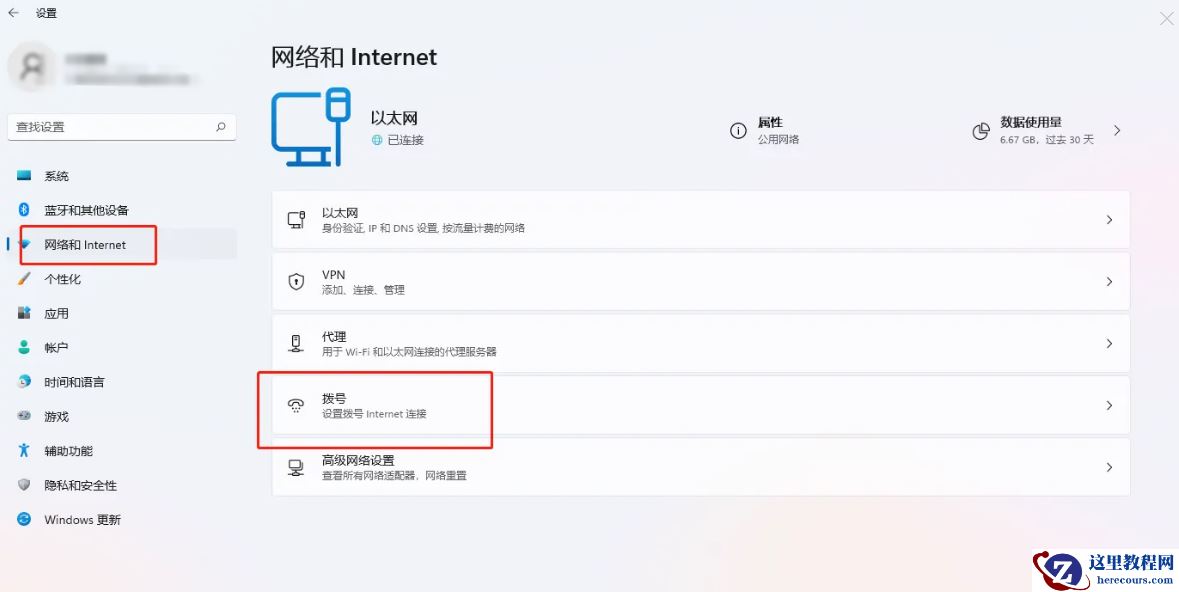Click the proxy icon on the 代理 row
Image resolution: width=1179 pixels, height=592 pixels.
coord(296,343)
